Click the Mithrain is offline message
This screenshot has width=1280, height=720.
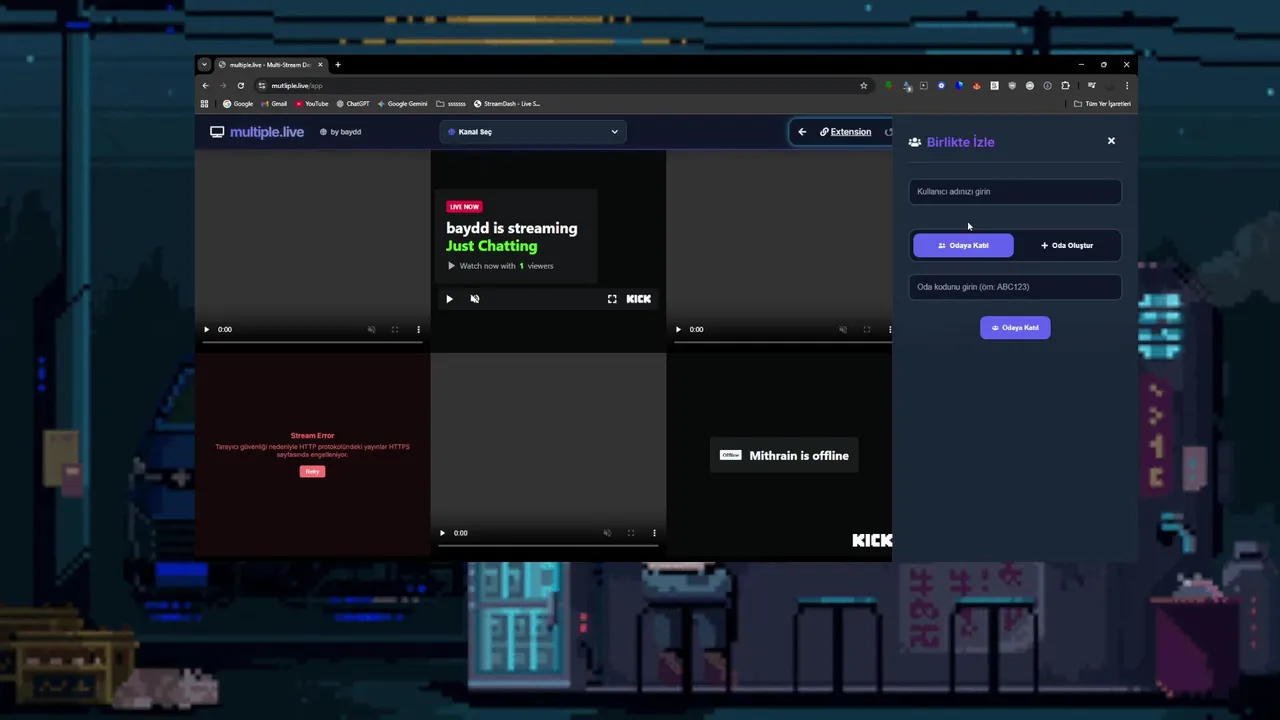coord(784,455)
